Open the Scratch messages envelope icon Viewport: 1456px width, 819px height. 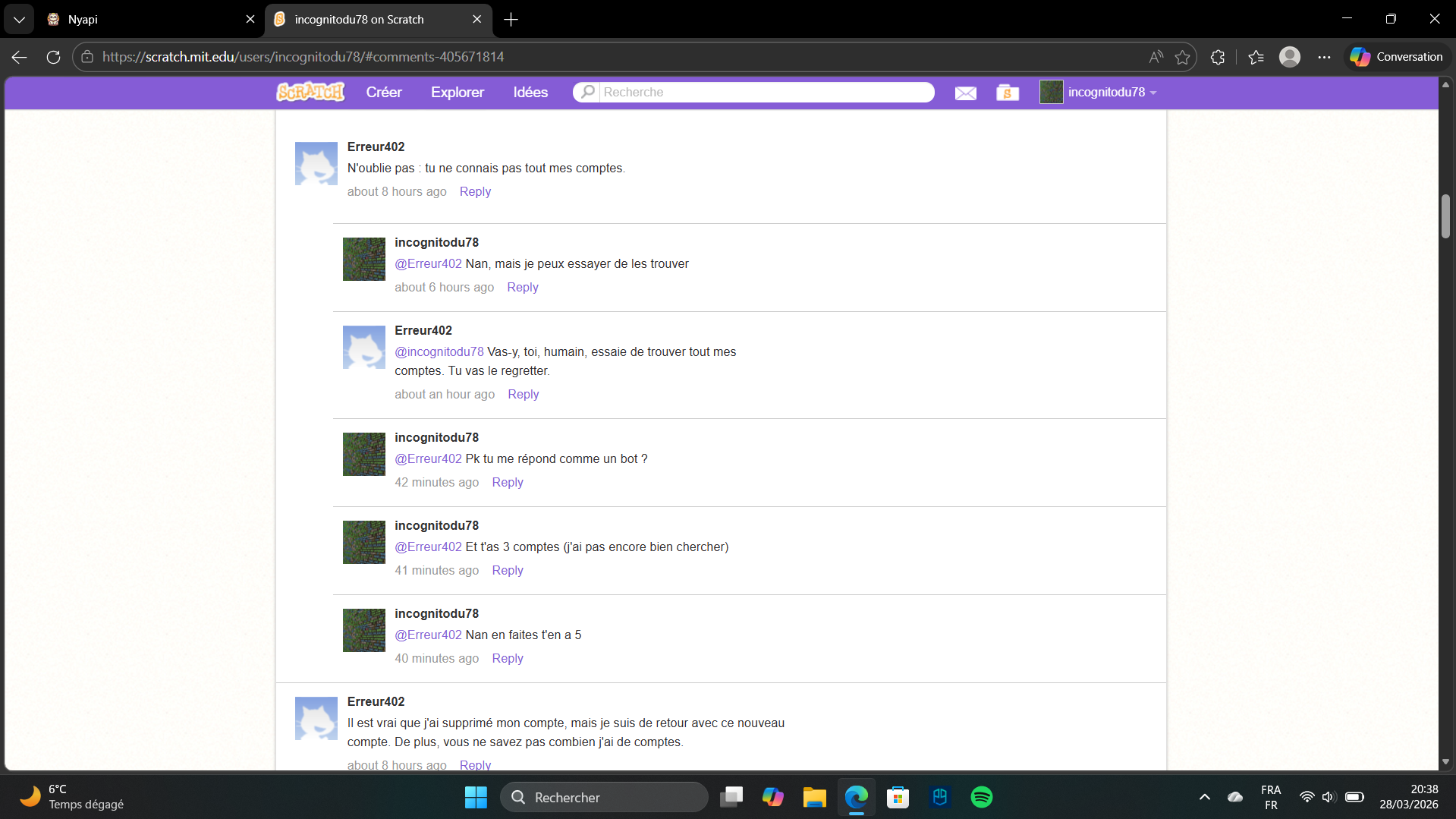pyautogui.click(x=965, y=93)
